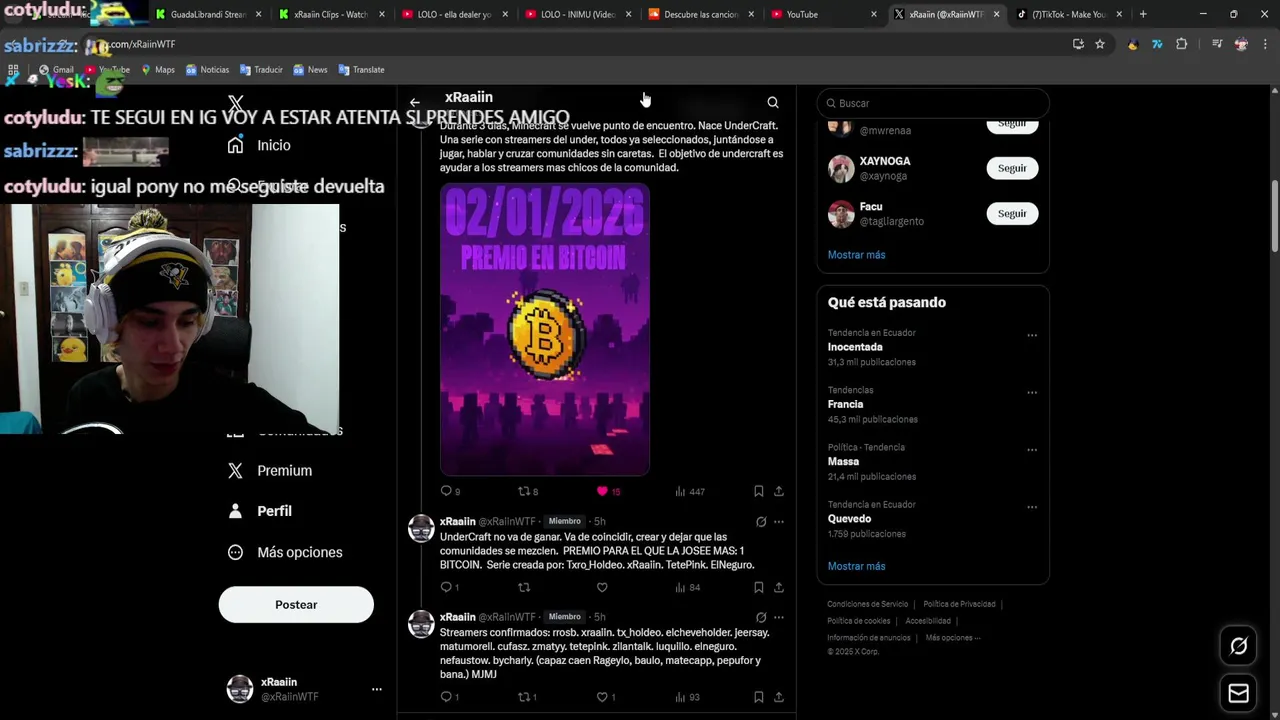Switch to the xRaaiin Clips browser tab

coord(330,14)
